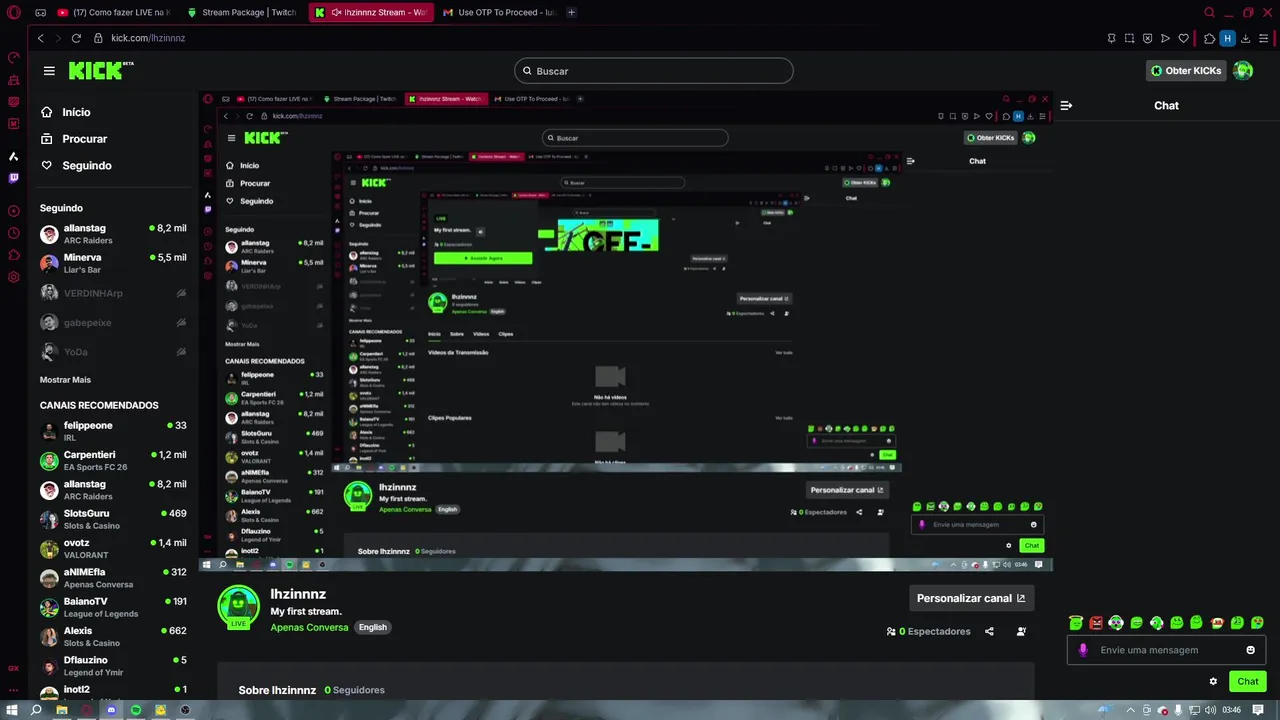
Task: Open BaianoTV recommended channel
Action: tap(113, 607)
